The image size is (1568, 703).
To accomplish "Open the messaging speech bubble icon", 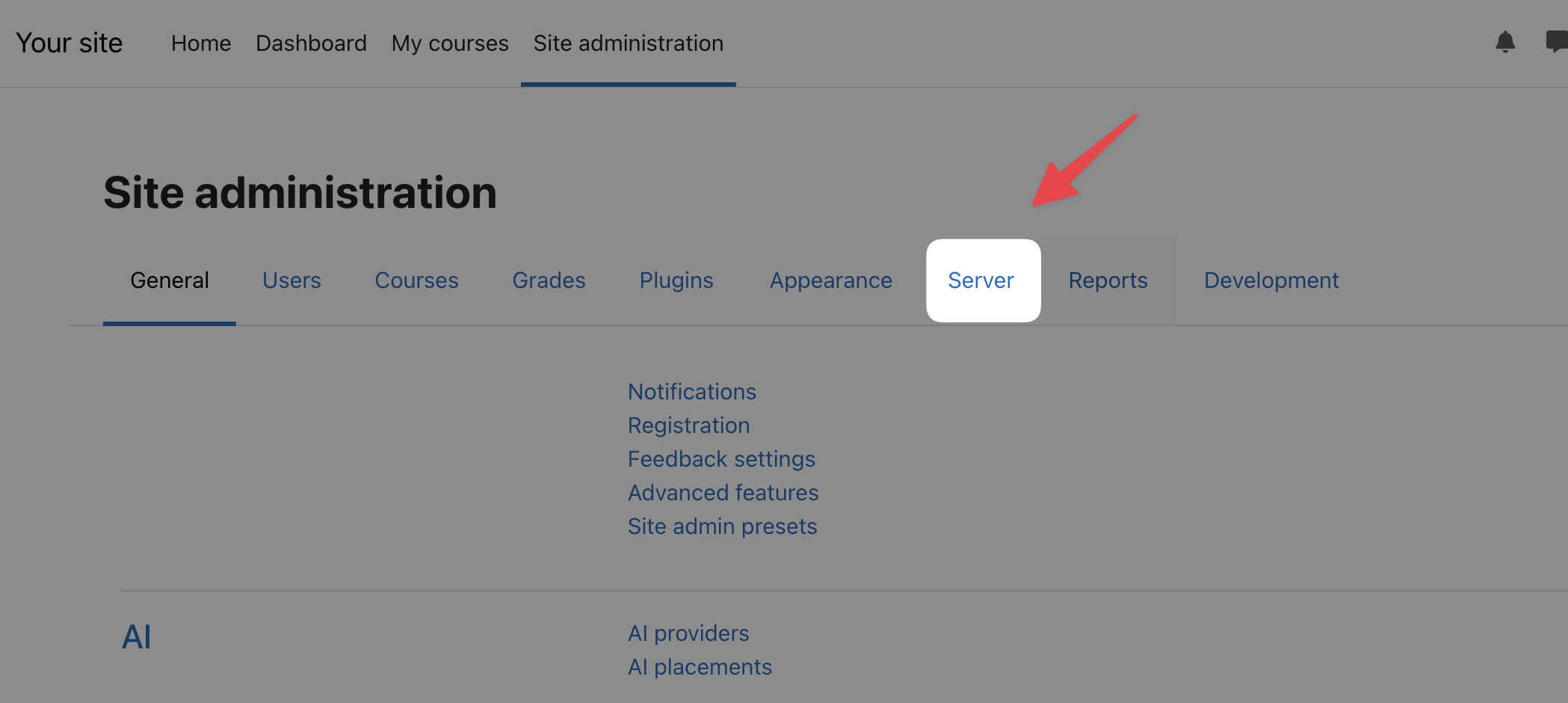I will pos(1557,42).
